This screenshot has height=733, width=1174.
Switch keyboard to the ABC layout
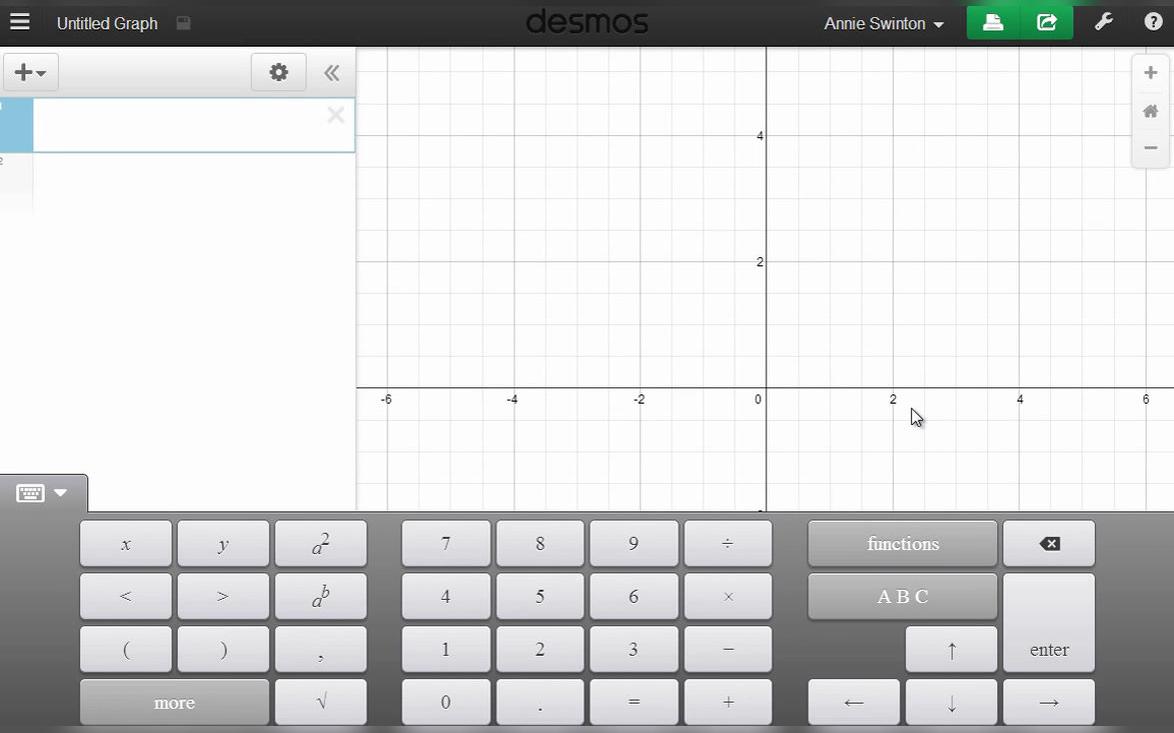click(x=901, y=596)
